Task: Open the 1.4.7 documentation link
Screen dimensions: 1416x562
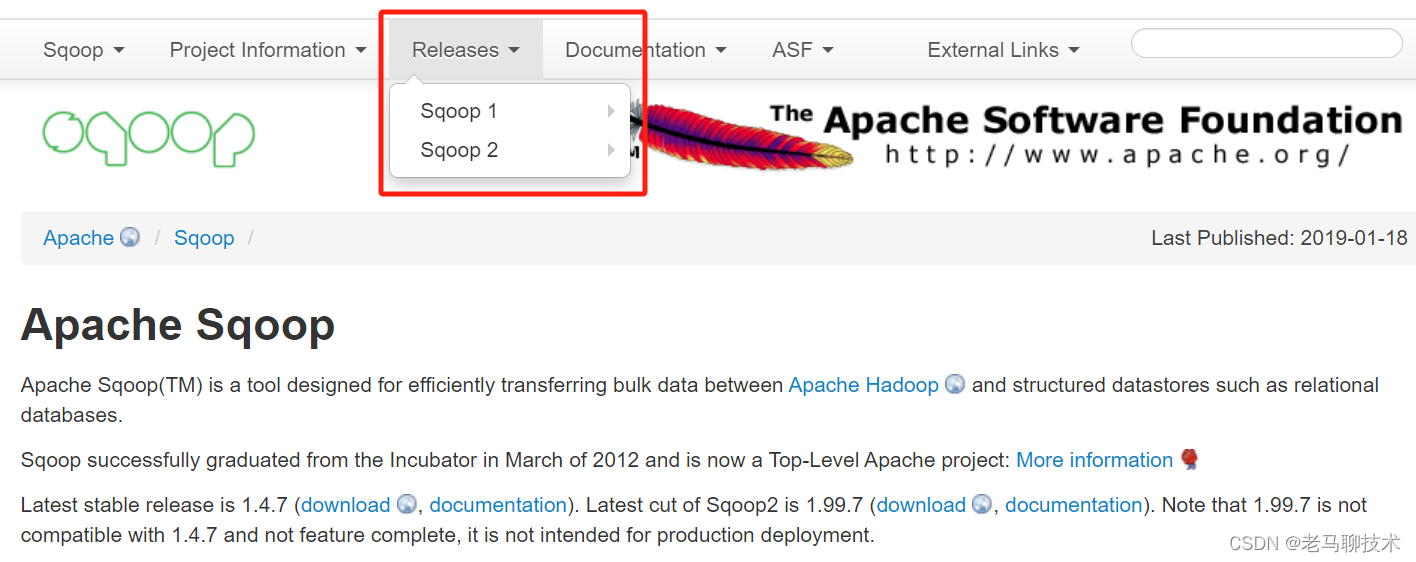Action: point(498,505)
